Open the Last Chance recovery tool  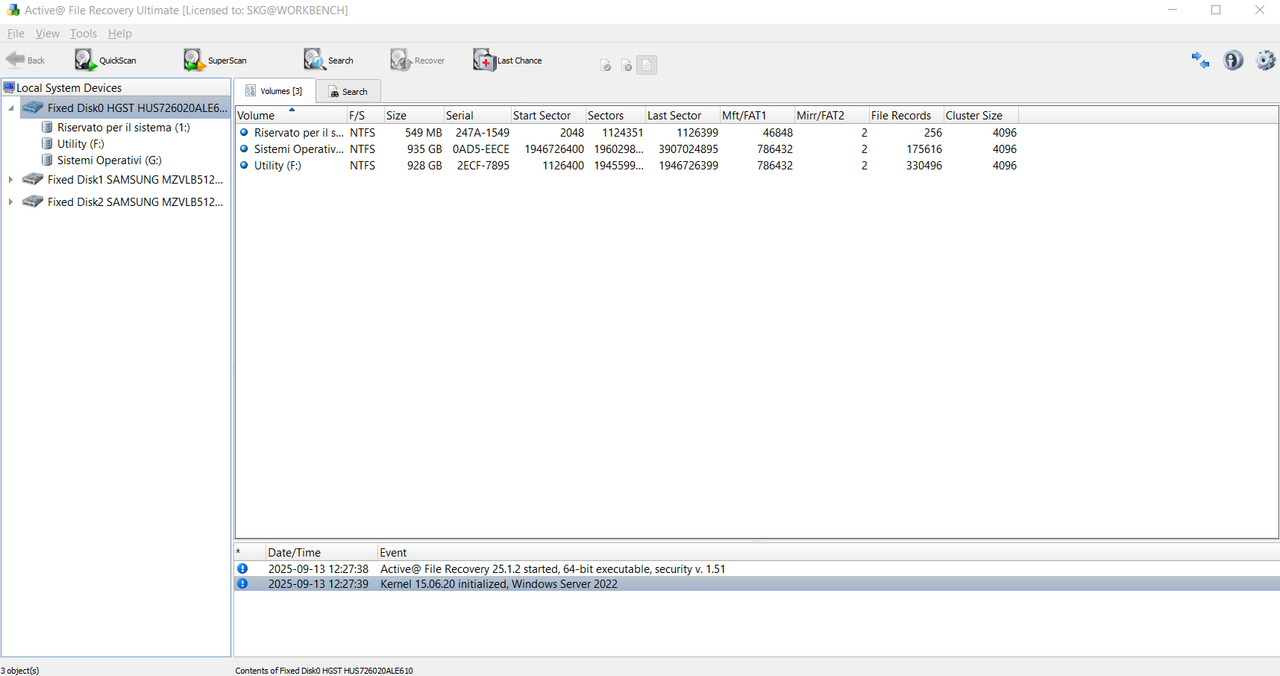(x=508, y=60)
